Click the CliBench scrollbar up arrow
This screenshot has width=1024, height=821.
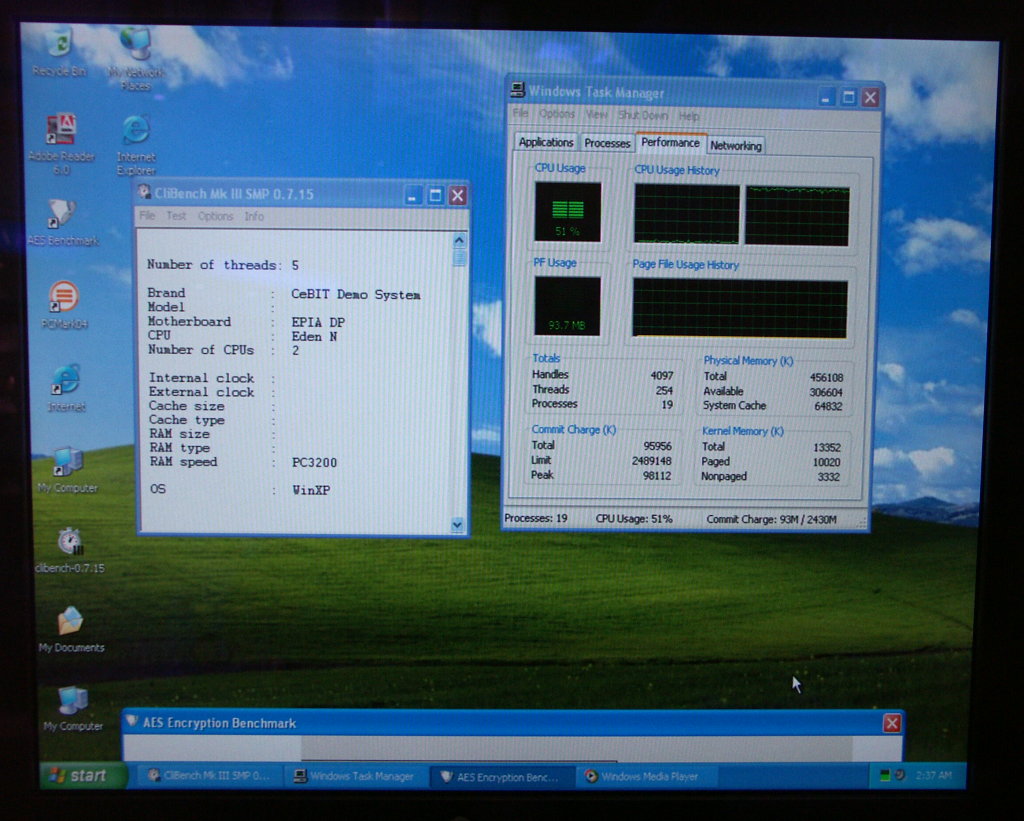[459, 240]
